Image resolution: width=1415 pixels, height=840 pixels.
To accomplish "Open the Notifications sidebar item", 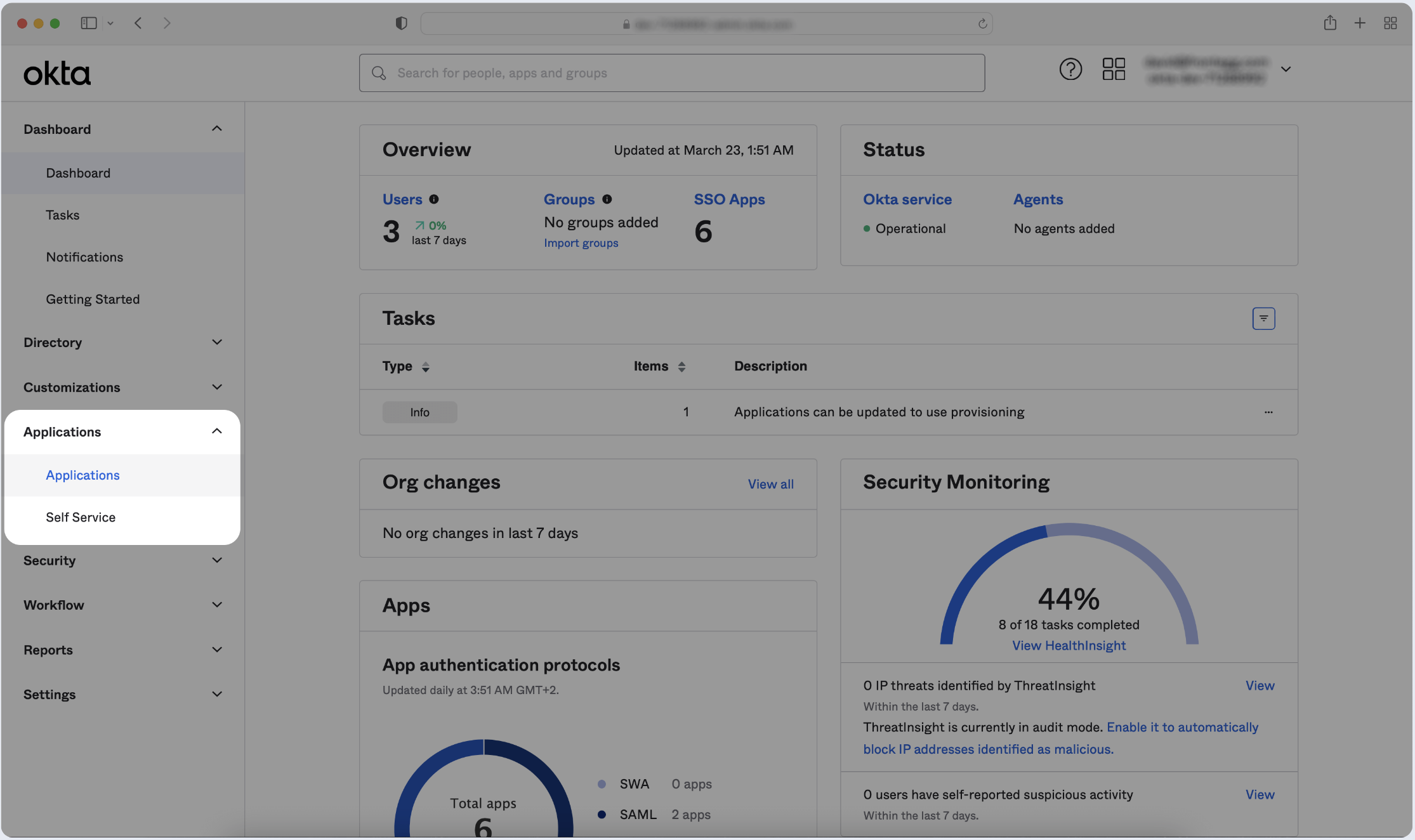I will click(84, 257).
